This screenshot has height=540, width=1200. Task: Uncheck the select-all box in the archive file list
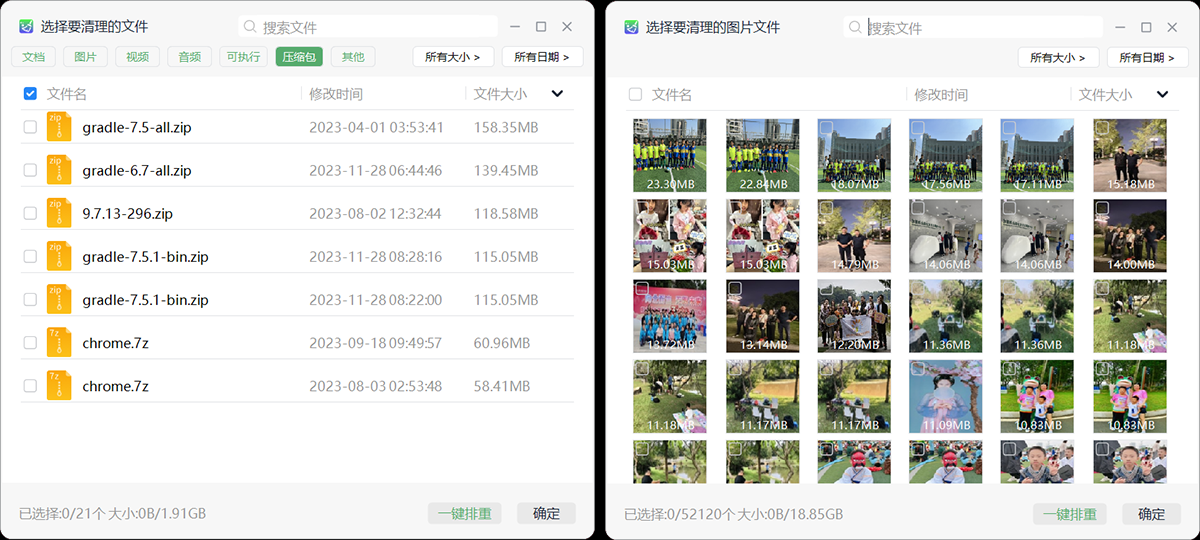coord(30,94)
